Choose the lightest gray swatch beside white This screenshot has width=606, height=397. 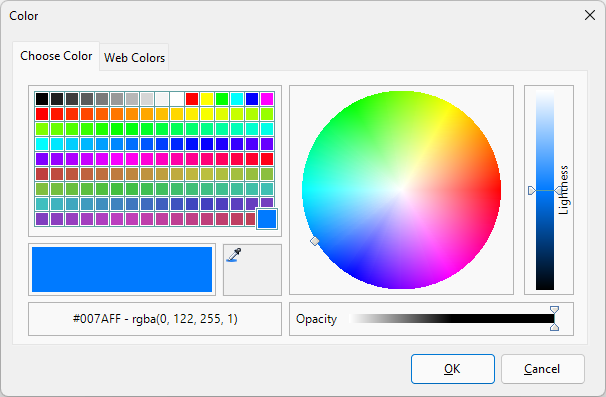pyautogui.click(x=162, y=99)
